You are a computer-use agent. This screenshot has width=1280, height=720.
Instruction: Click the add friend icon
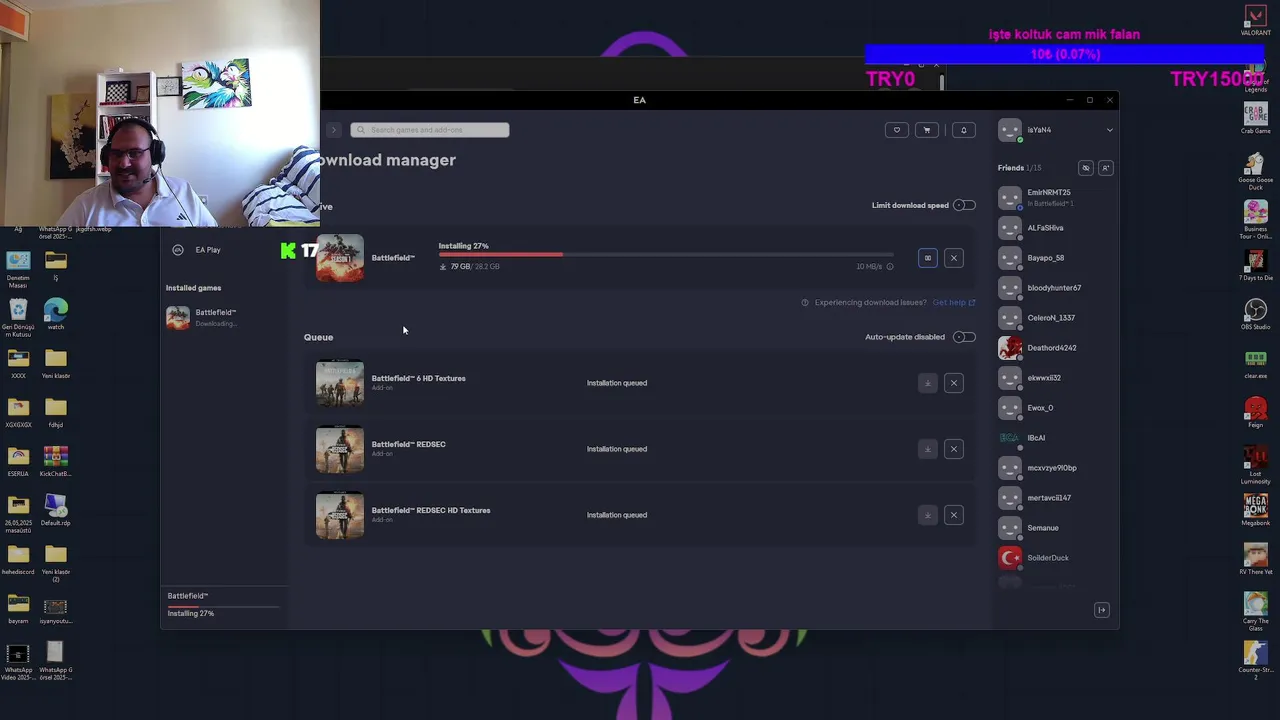pos(1105,168)
